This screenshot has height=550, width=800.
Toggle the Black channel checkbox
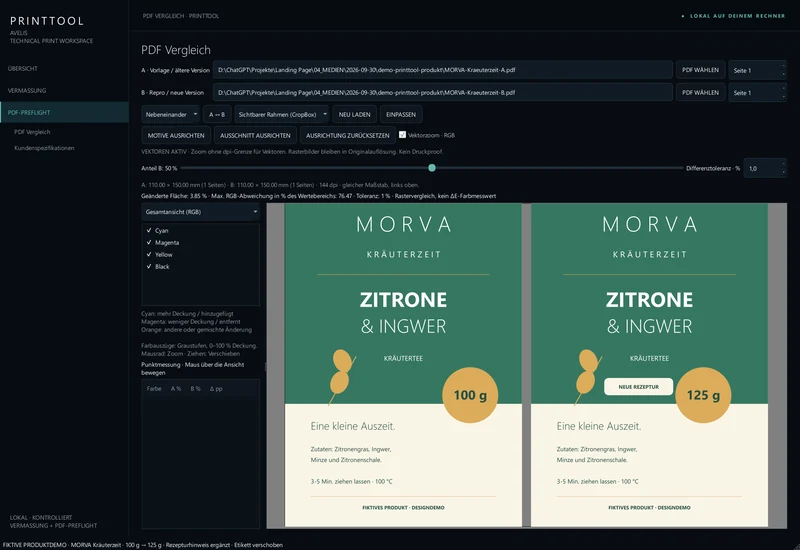[x=149, y=266]
